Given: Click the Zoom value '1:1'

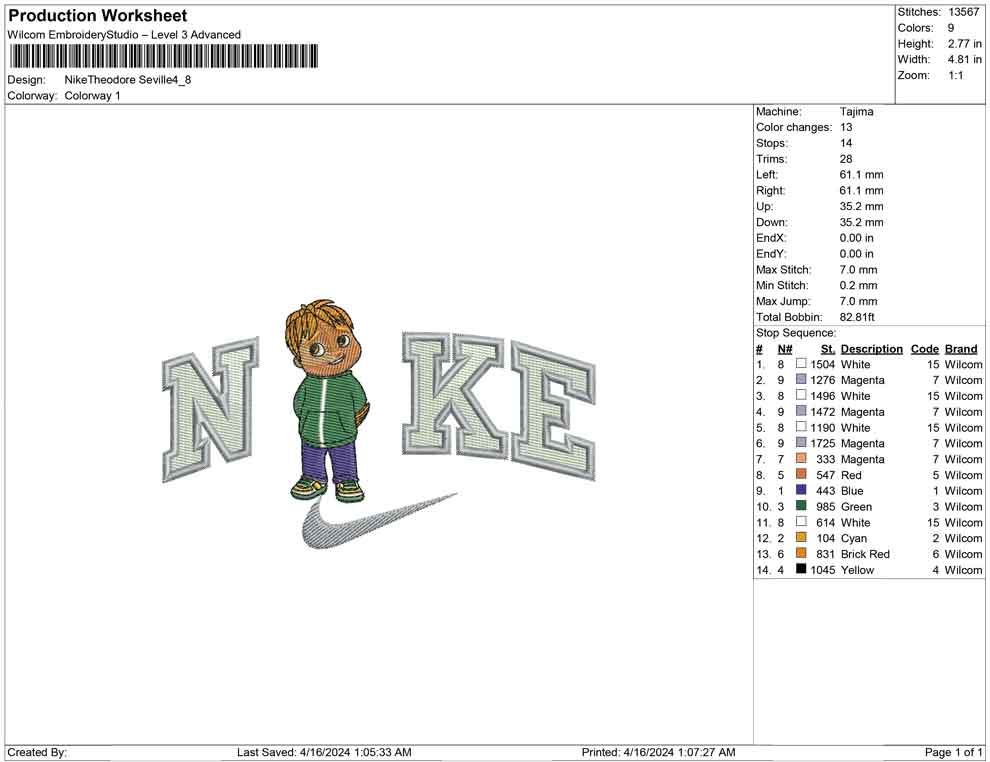Looking at the screenshot, I should click(x=956, y=75).
